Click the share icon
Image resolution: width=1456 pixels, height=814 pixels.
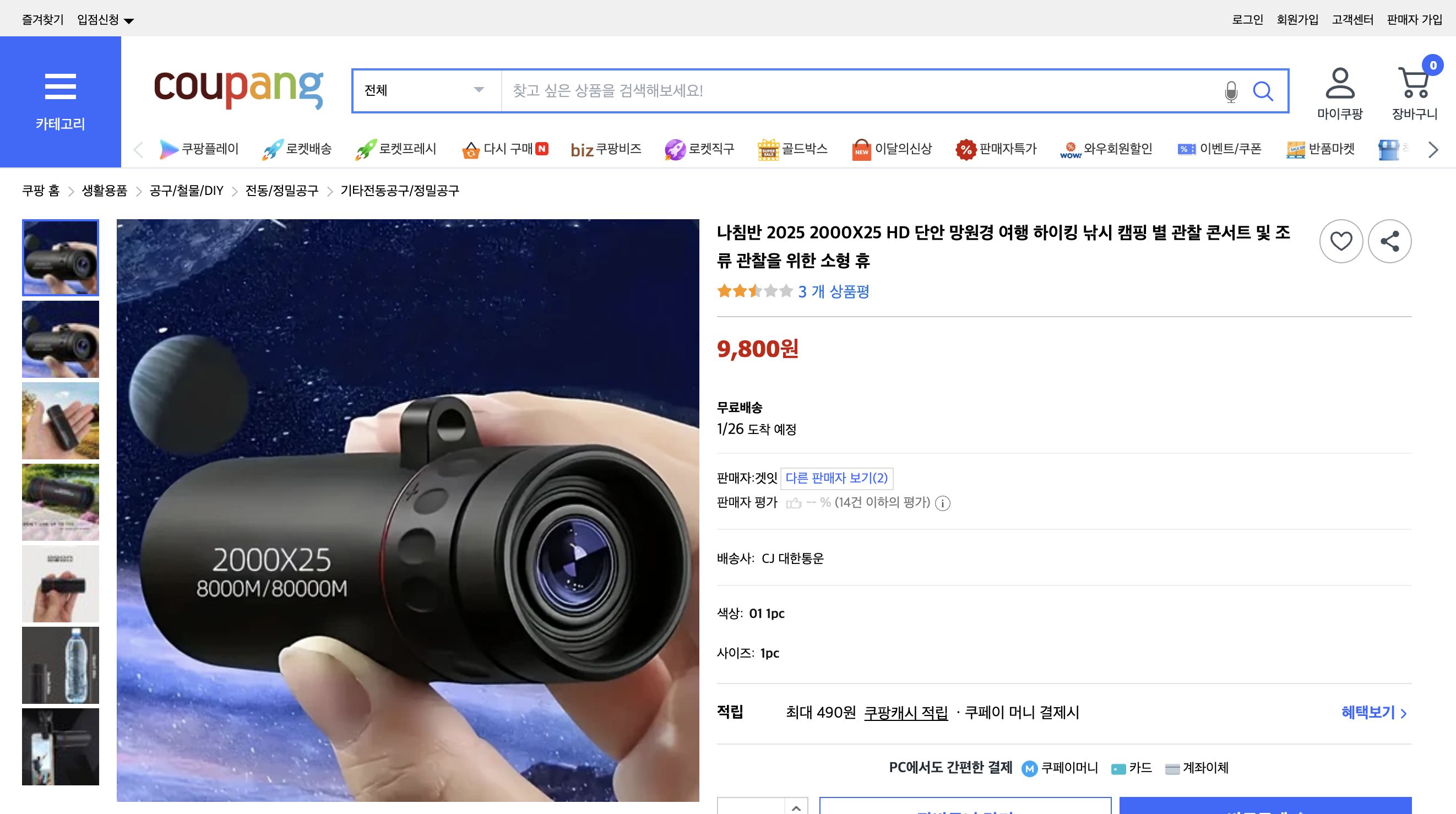[1390, 241]
